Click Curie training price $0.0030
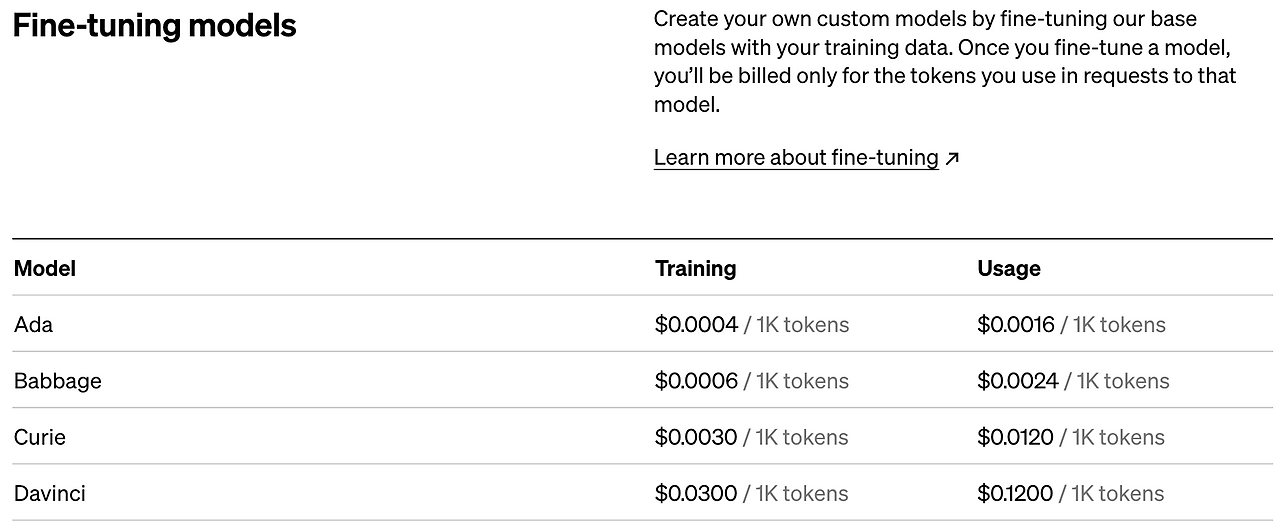1280x527 pixels. point(696,437)
